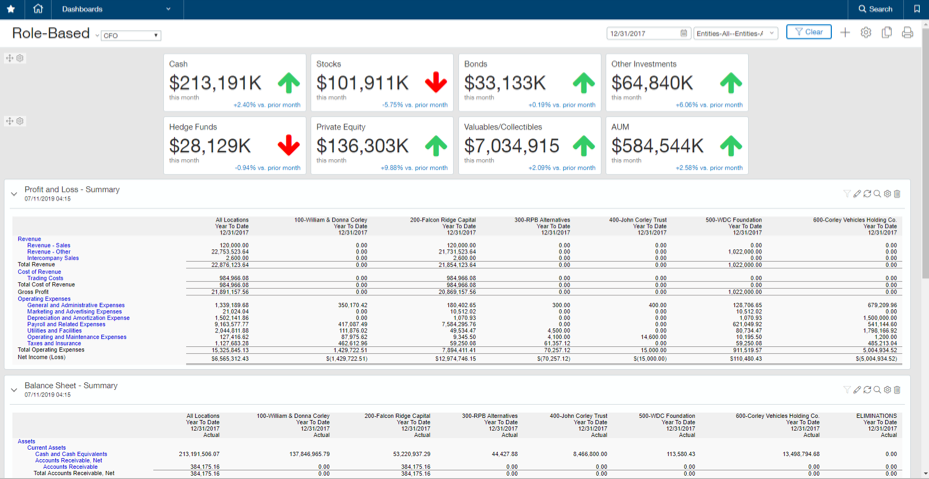Open the Entities-All filter dropdown

pos(735,33)
